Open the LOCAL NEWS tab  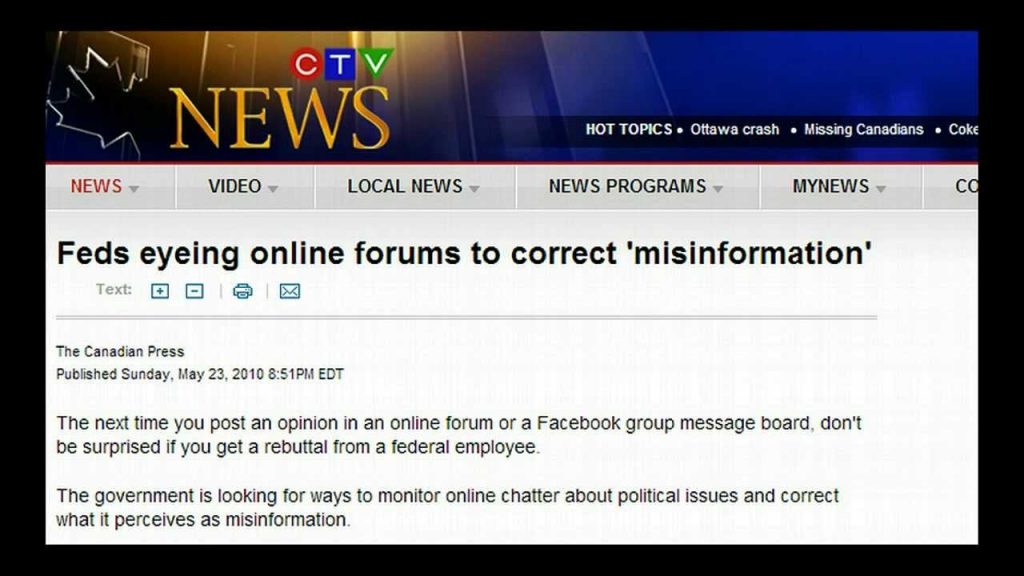pyautogui.click(x=405, y=187)
